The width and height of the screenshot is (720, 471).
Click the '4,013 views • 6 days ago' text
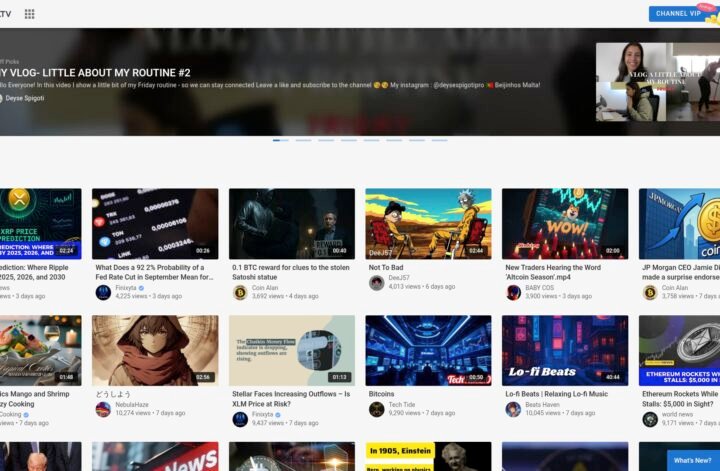pyautogui.click(x=422, y=286)
